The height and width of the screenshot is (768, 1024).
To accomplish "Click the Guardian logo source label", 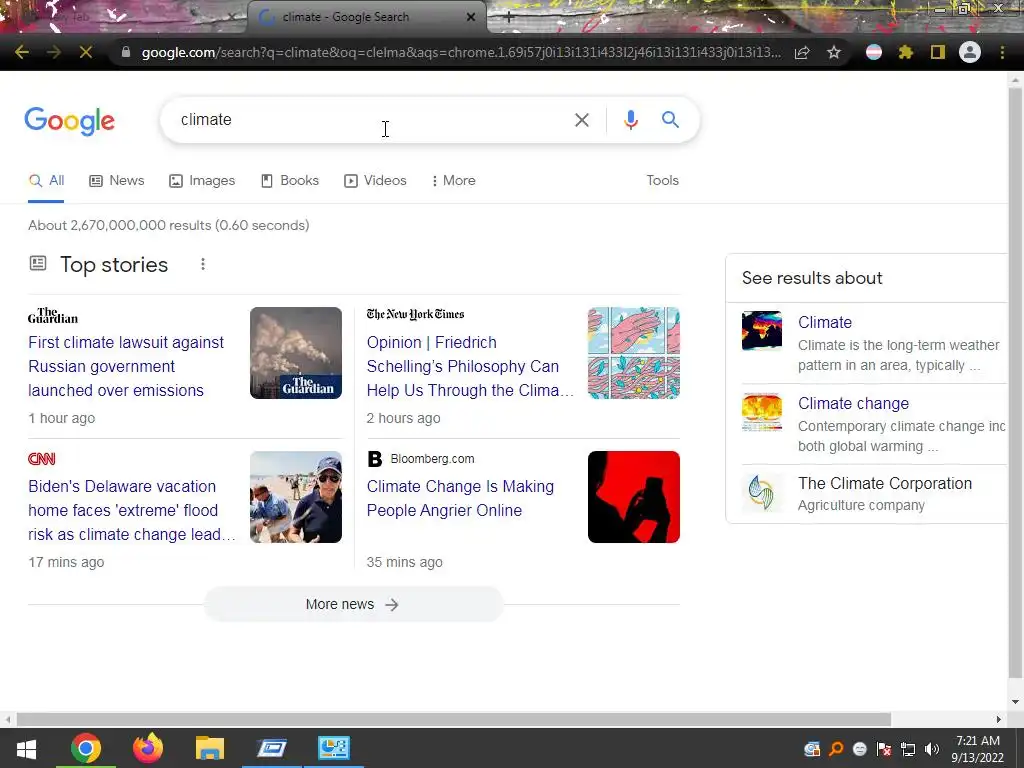I will point(53,316).
